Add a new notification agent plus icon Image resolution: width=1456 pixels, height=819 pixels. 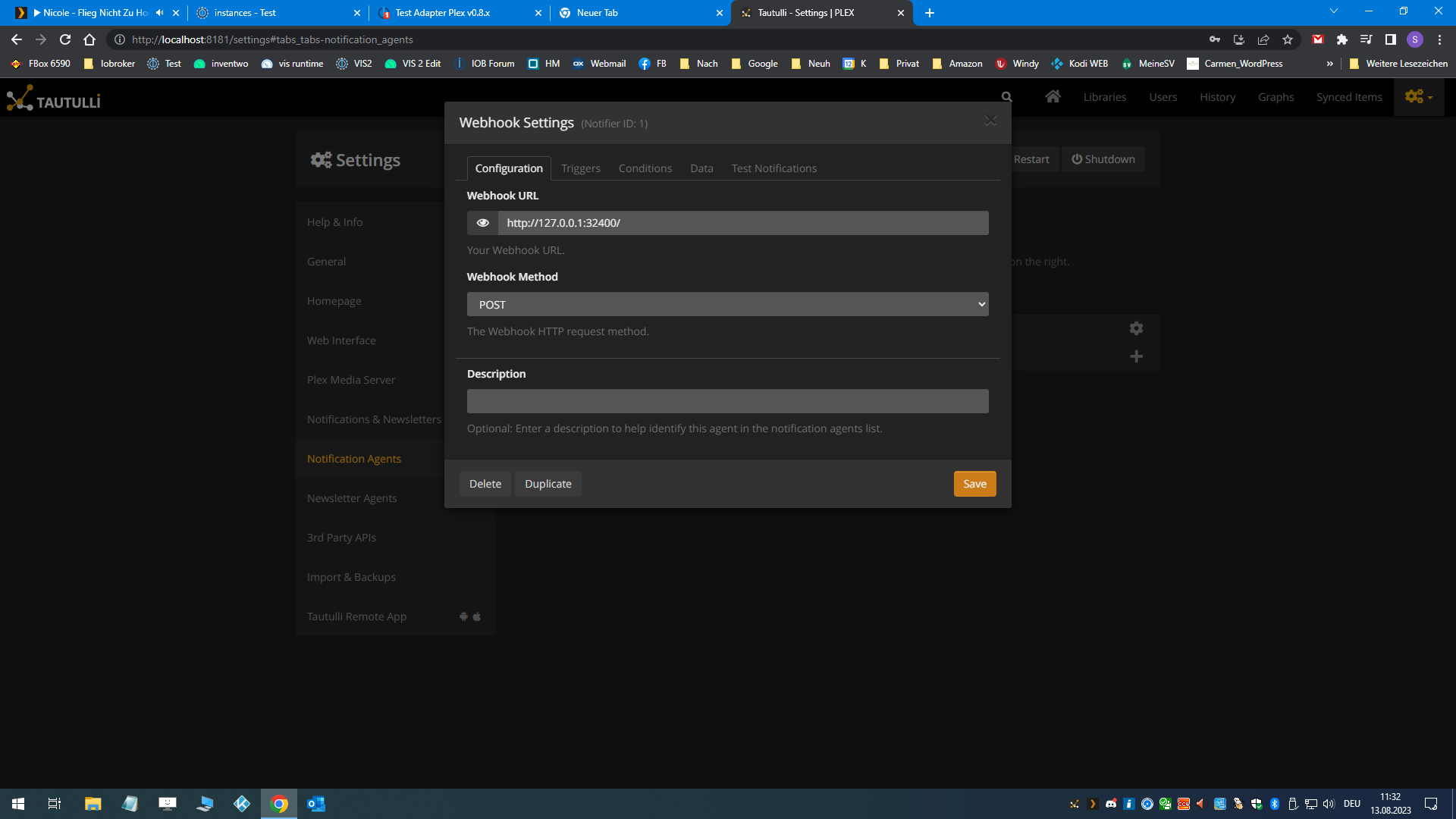click(1136, 356)
